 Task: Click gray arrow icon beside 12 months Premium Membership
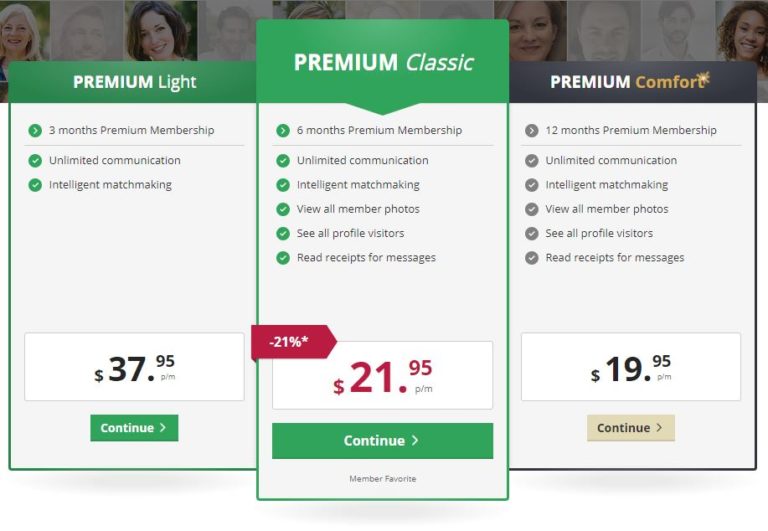pyautogui.click(x=531, y=131)
